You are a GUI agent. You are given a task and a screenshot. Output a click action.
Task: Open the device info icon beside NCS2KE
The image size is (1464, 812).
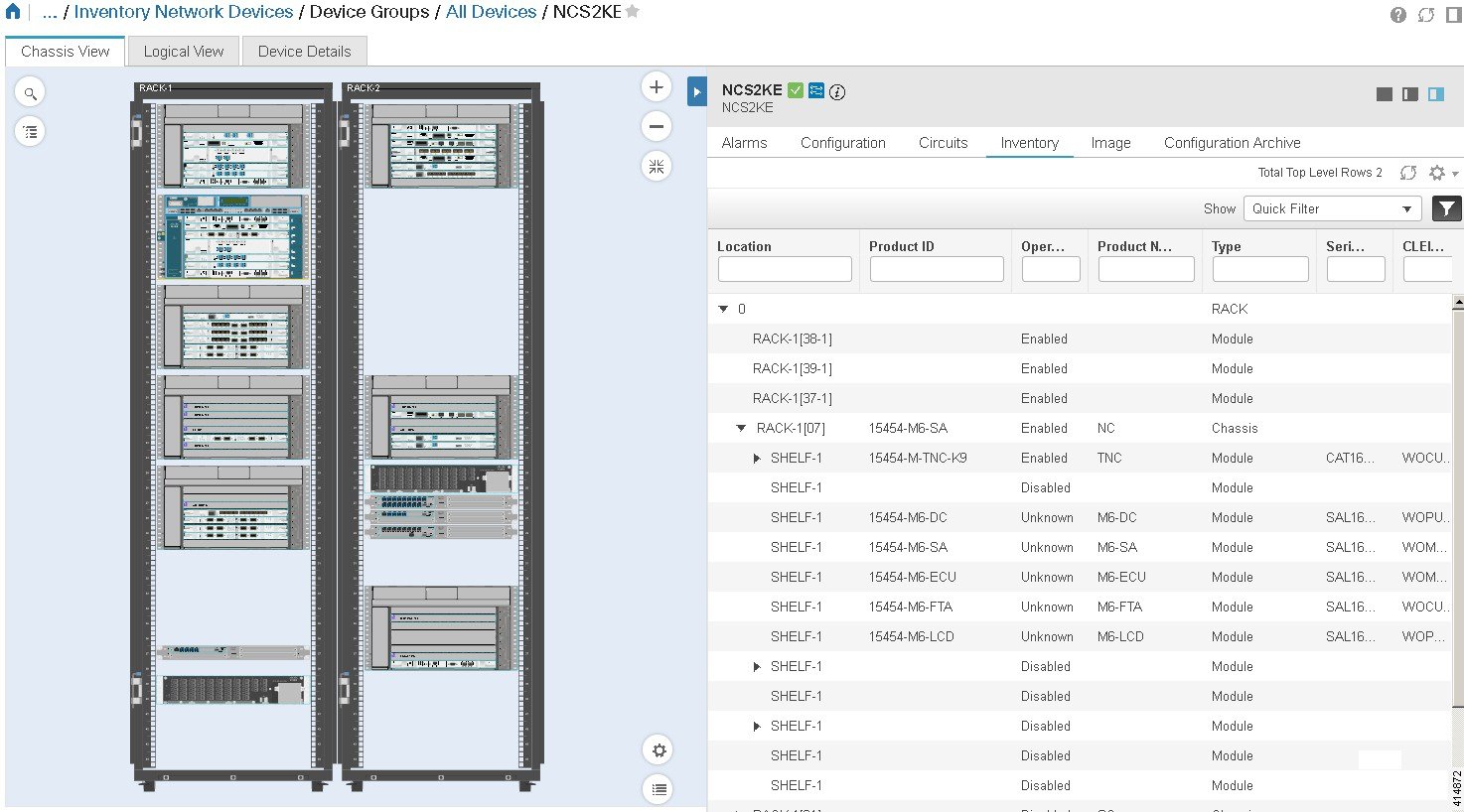[837, 91]
